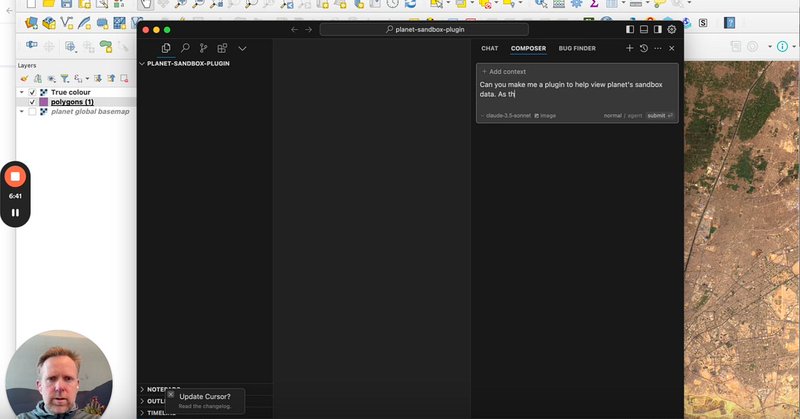Image resolution: width=800 pixels, height=419 pixels.
Task: Select normal composer mode
Action: (x=612, y=116)
